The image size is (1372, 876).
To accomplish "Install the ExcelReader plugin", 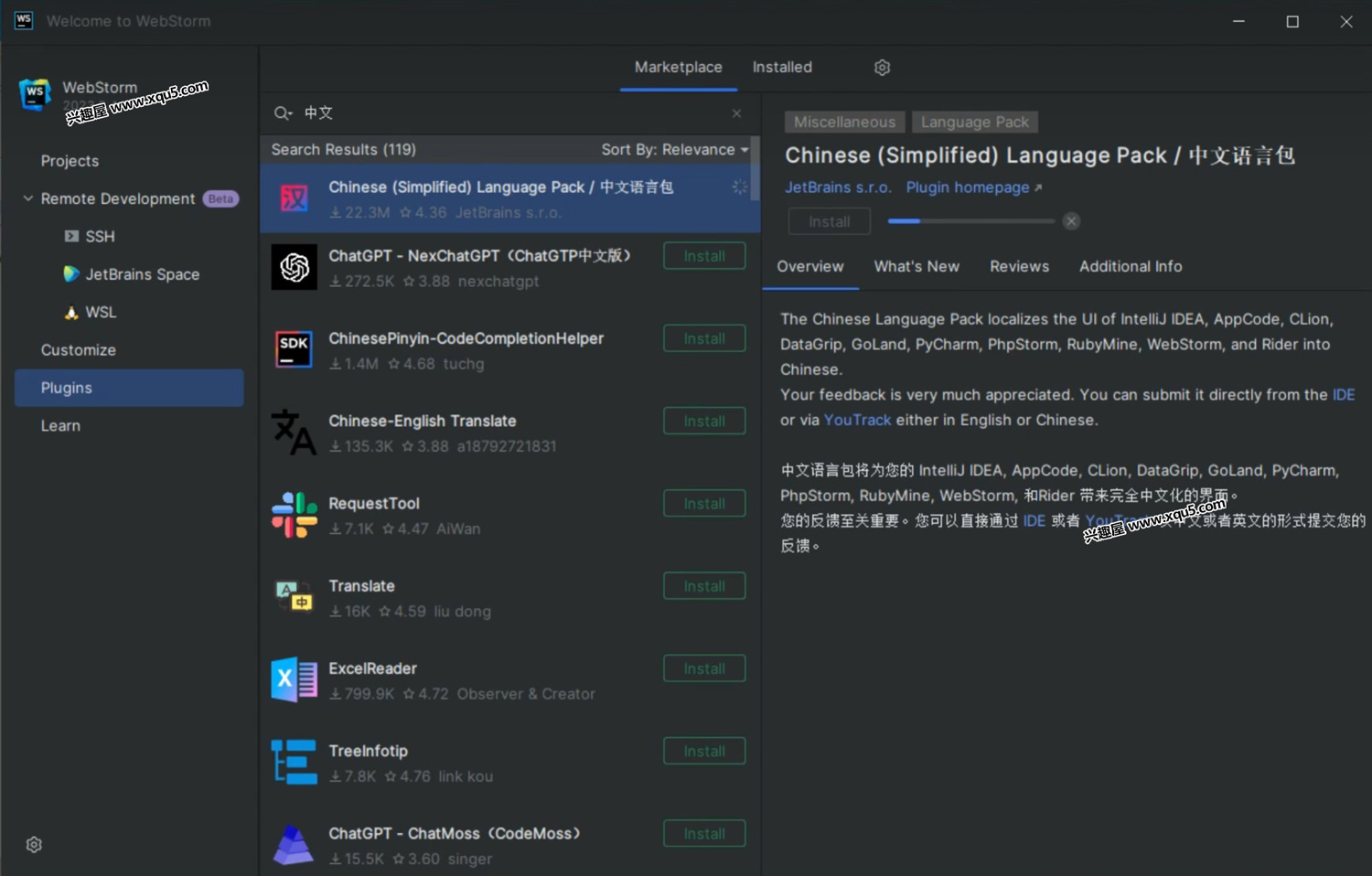I will (704, 668).
